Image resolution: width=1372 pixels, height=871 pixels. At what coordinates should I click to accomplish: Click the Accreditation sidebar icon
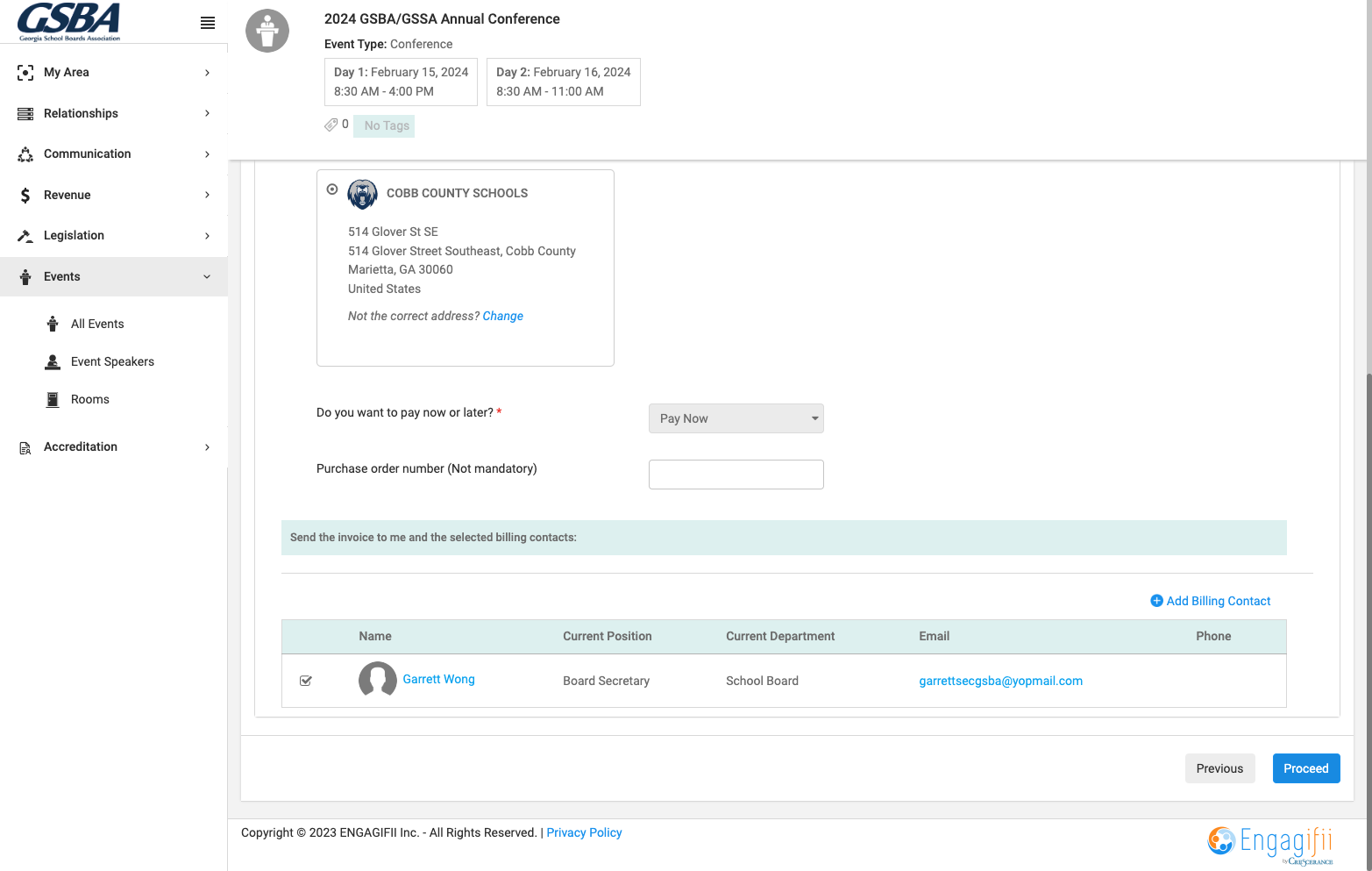(x=25, y=447)
